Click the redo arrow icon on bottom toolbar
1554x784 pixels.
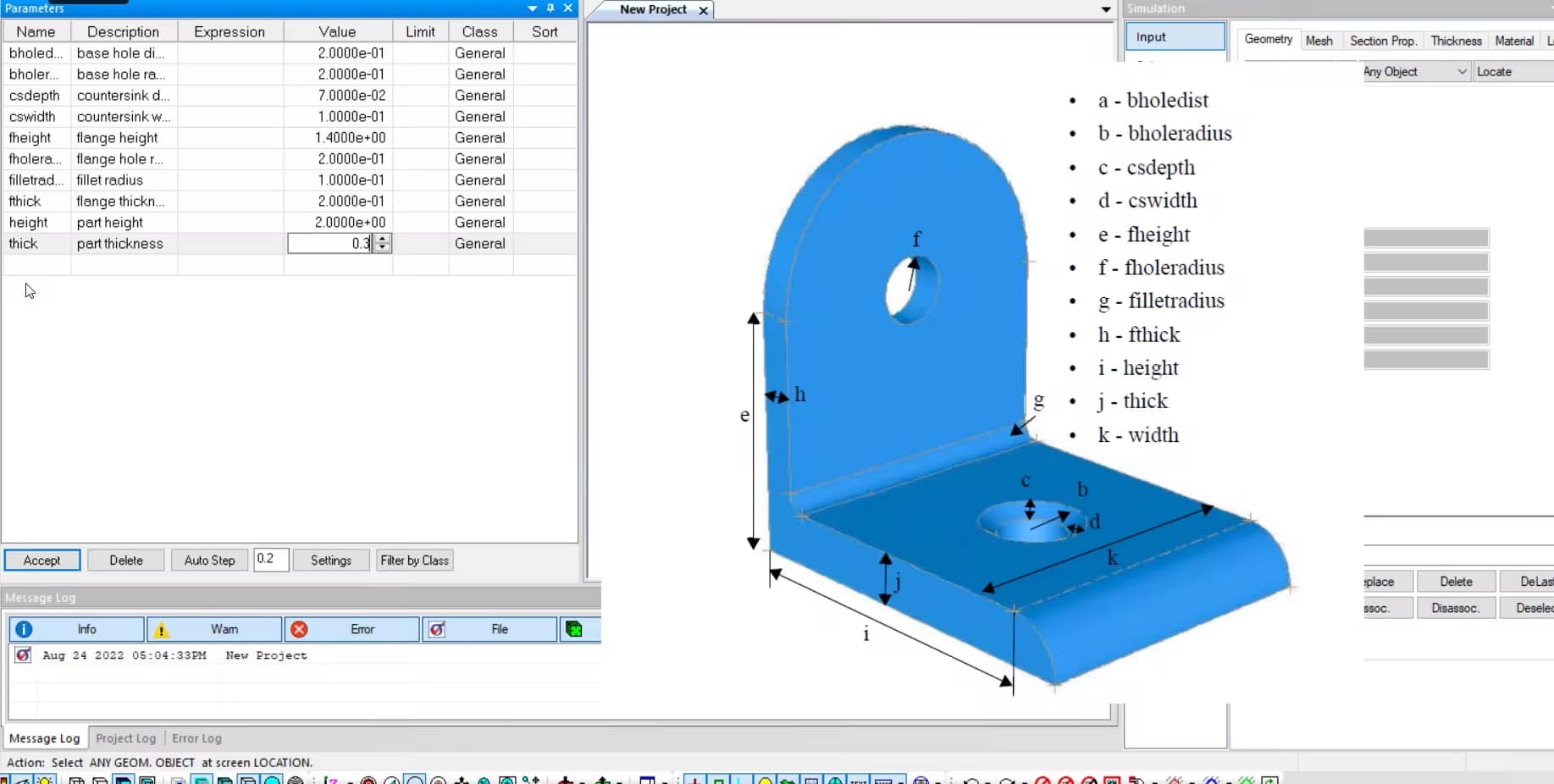point(1008,780)
